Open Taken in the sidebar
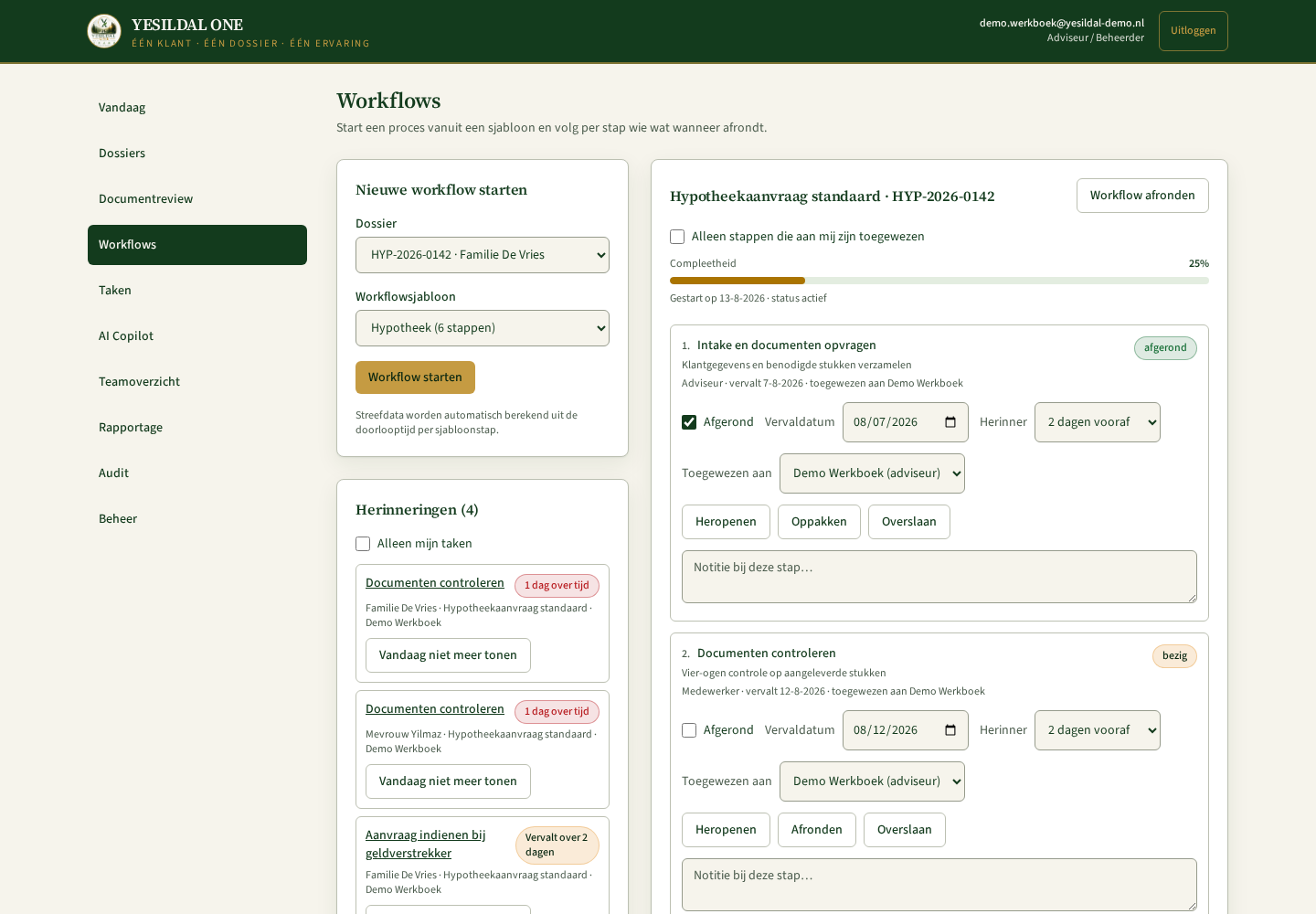 [x=197, y=291]
